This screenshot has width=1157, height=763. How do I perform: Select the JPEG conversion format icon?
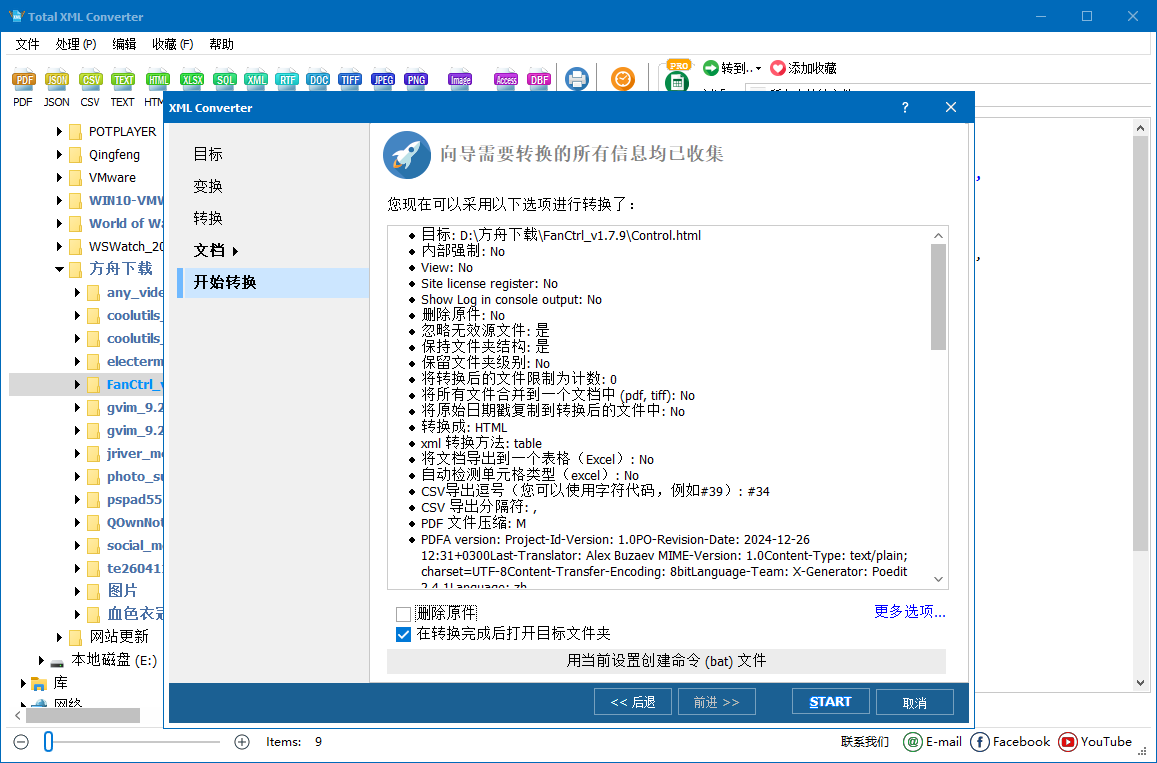click(x=383, y=79)
